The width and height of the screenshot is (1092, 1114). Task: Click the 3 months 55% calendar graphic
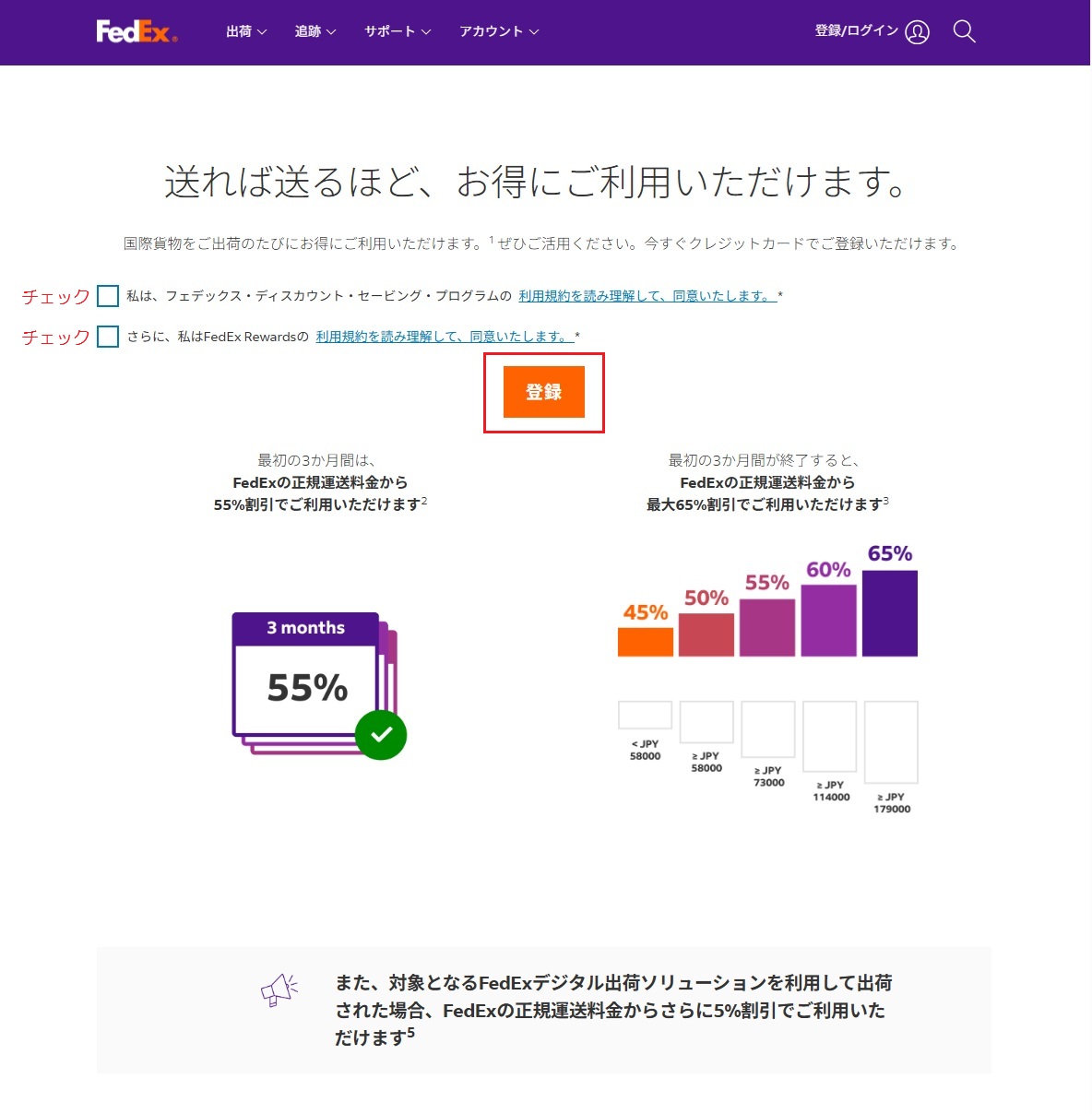coord(306,678)
